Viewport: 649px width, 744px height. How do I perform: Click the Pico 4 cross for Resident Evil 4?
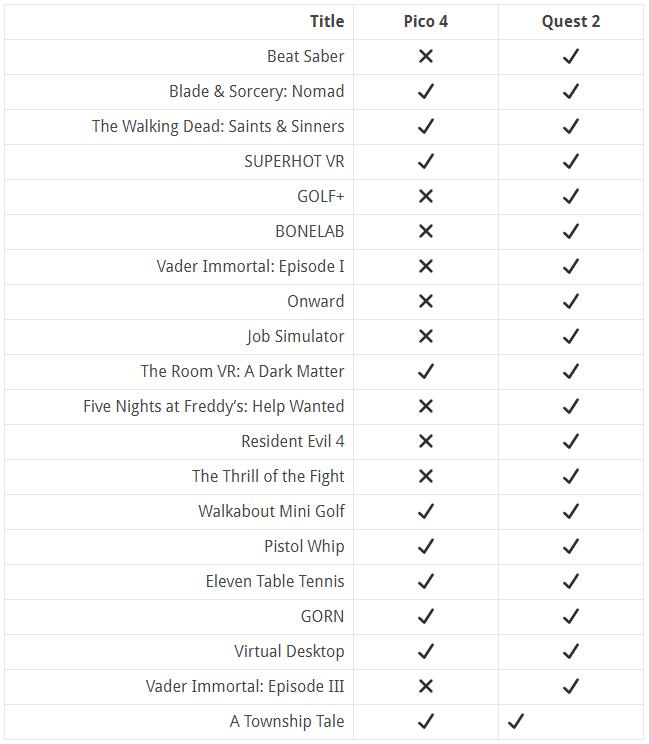point(425,442)
